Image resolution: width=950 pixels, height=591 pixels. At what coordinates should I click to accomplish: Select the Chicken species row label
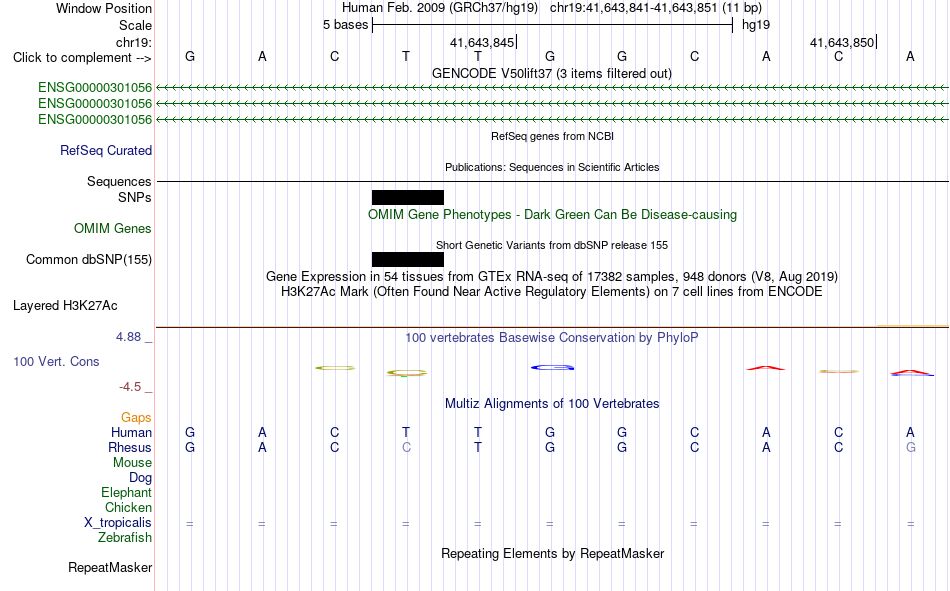(128, 507)
